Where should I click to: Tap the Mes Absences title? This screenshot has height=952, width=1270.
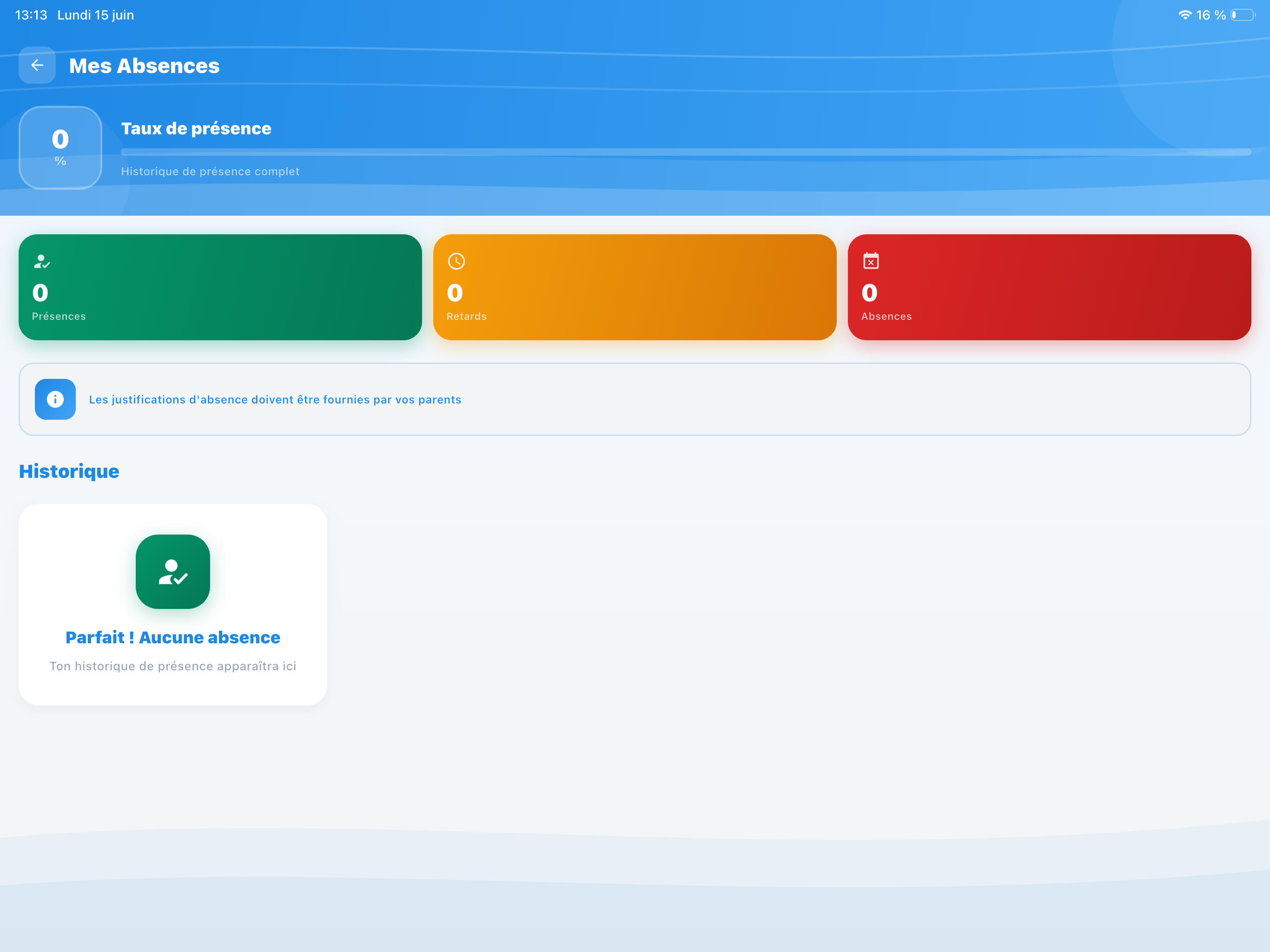pyautogui.click(x=144, y=66)
